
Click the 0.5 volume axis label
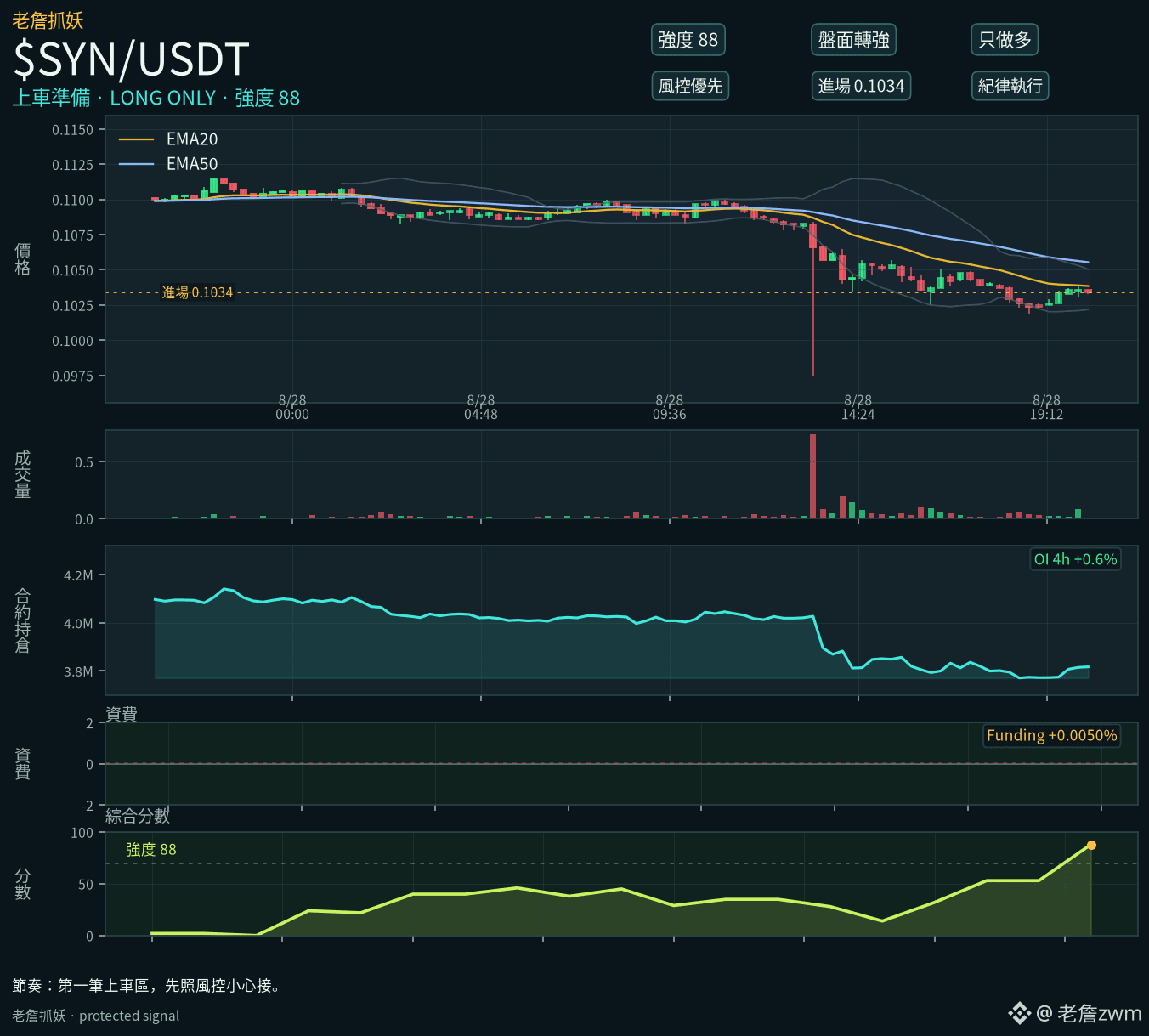[84, 462]
